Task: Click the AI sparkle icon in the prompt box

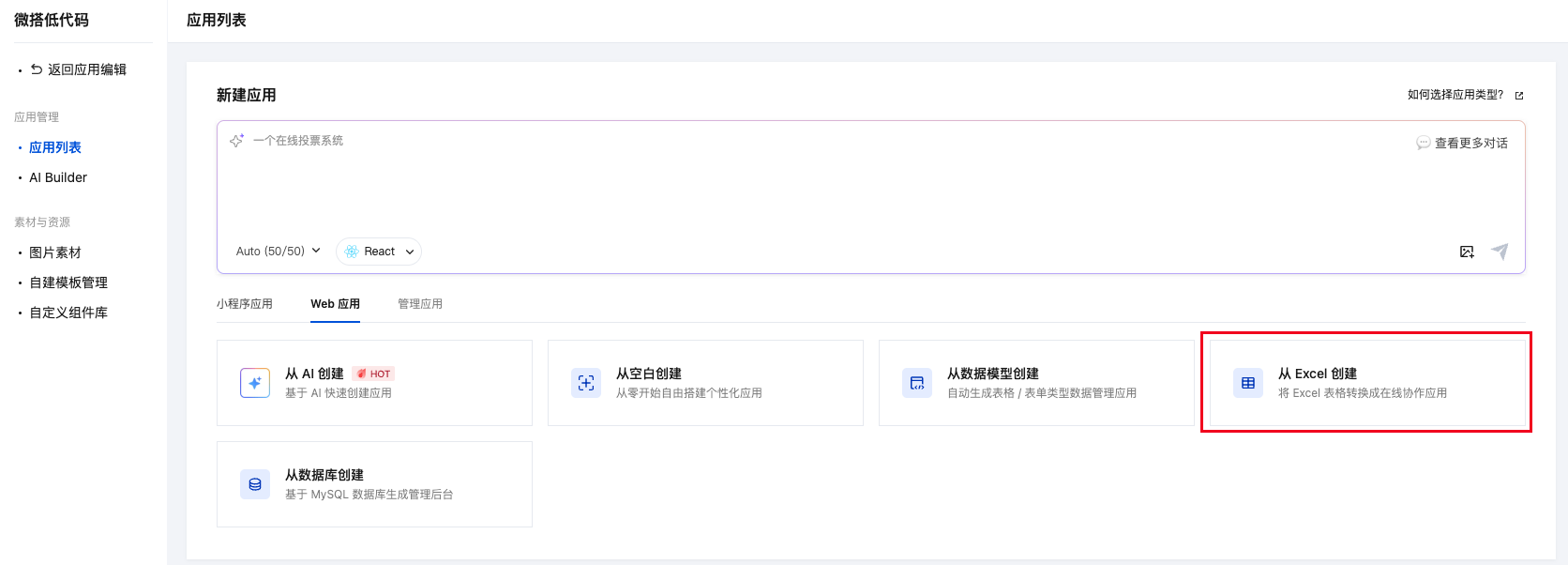Action: coord(237,141)
